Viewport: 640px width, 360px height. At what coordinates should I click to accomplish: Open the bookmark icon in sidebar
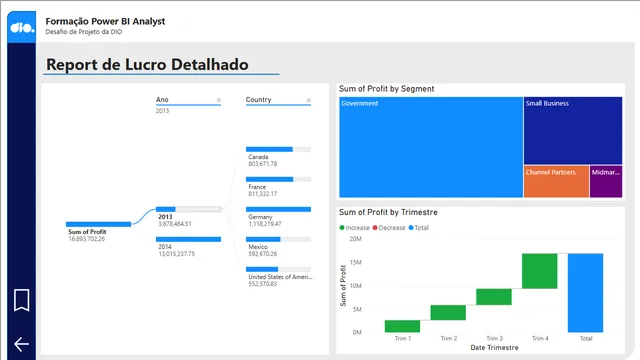(22, 300)
